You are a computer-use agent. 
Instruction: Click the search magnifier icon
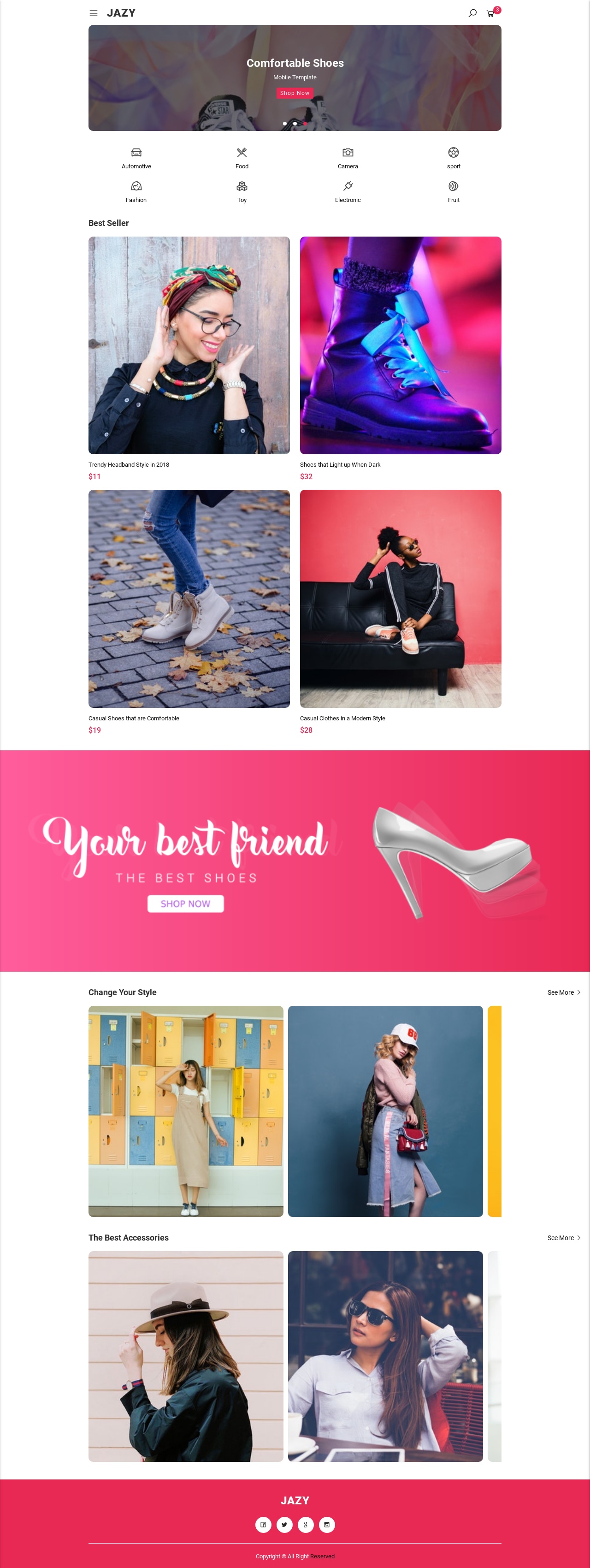click(472, 13)
